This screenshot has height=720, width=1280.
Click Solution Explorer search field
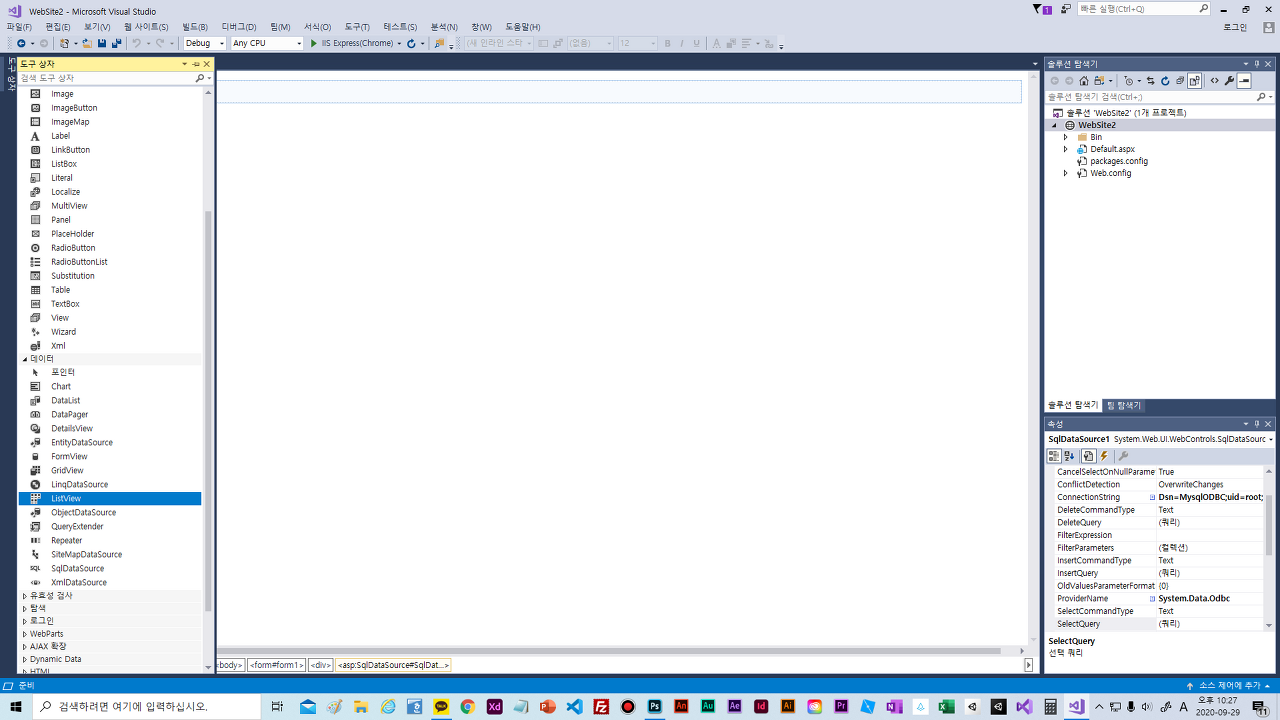click(x=1150, y=97)
